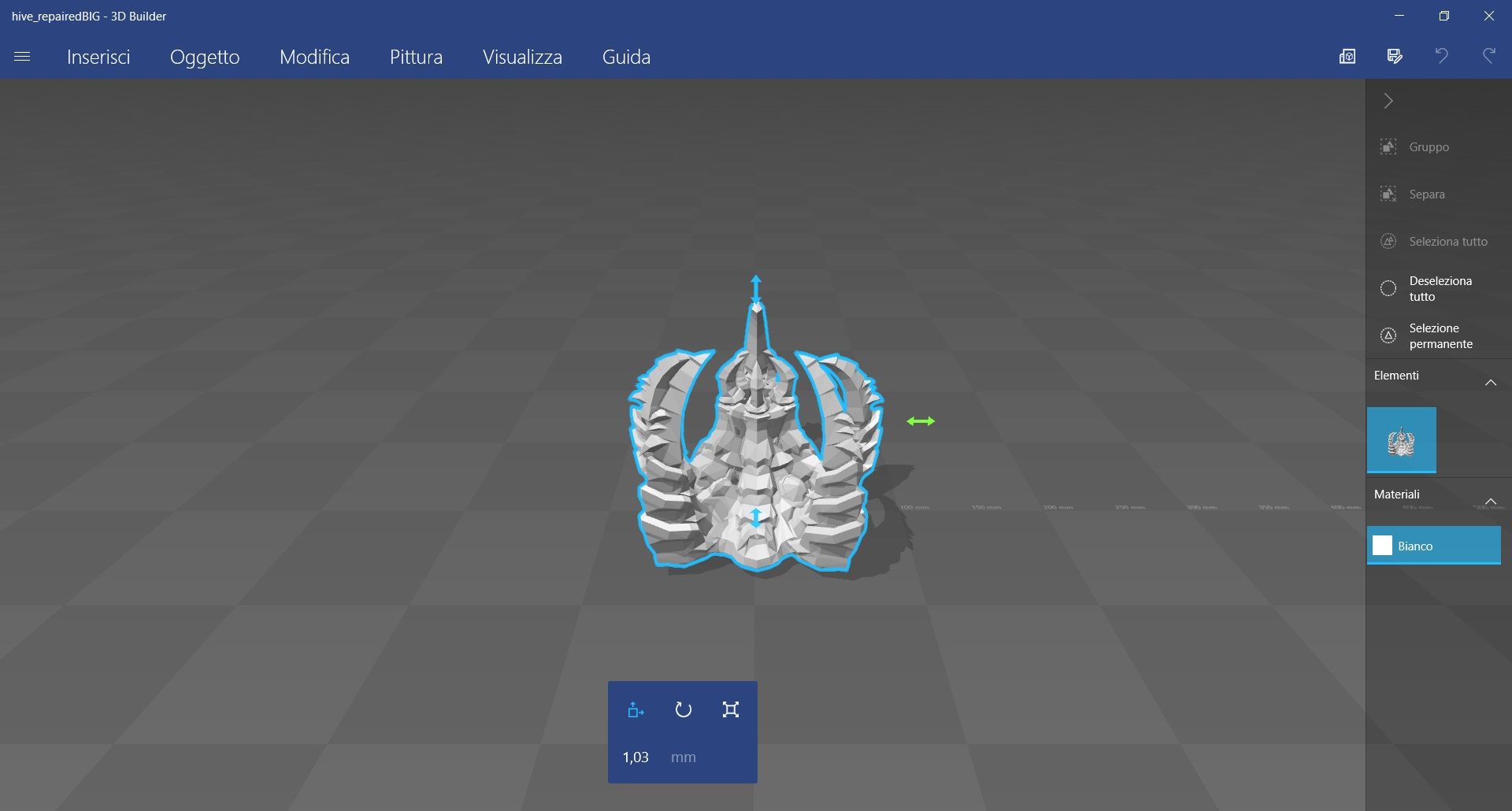
Task: Click the undo arrow icon
Action: [x=1441, y=56]
